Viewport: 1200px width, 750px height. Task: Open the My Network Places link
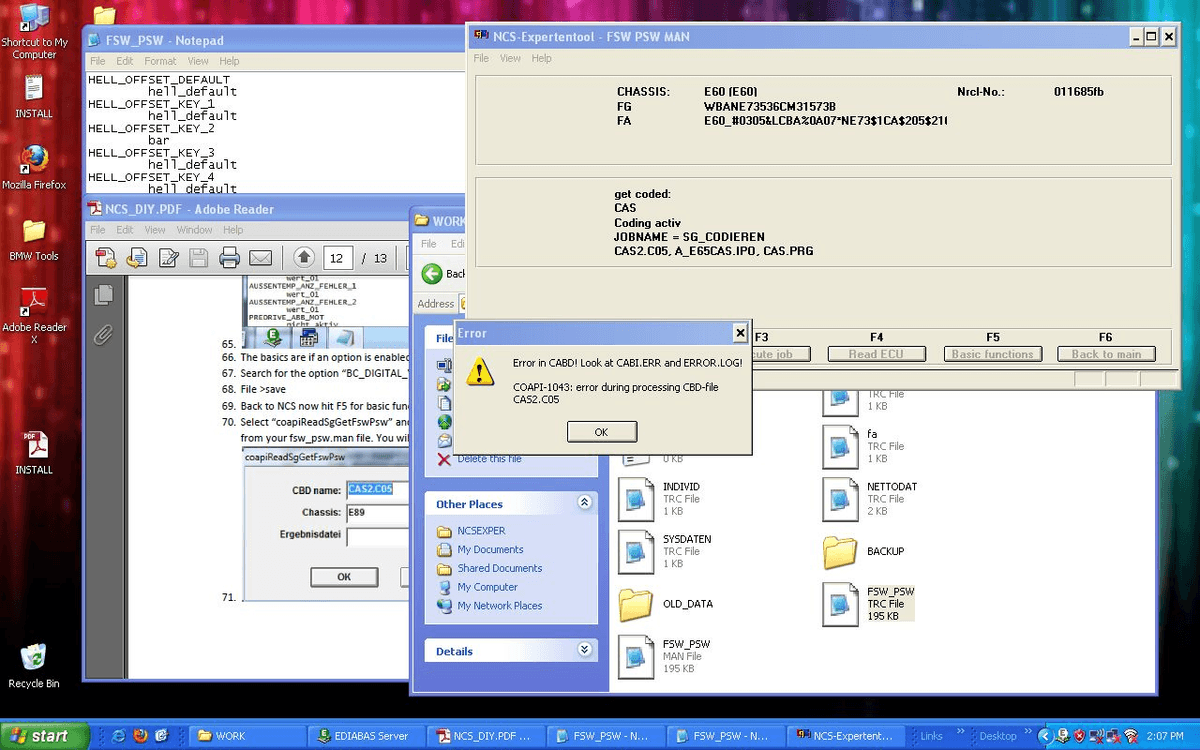(x=499, y=606)
